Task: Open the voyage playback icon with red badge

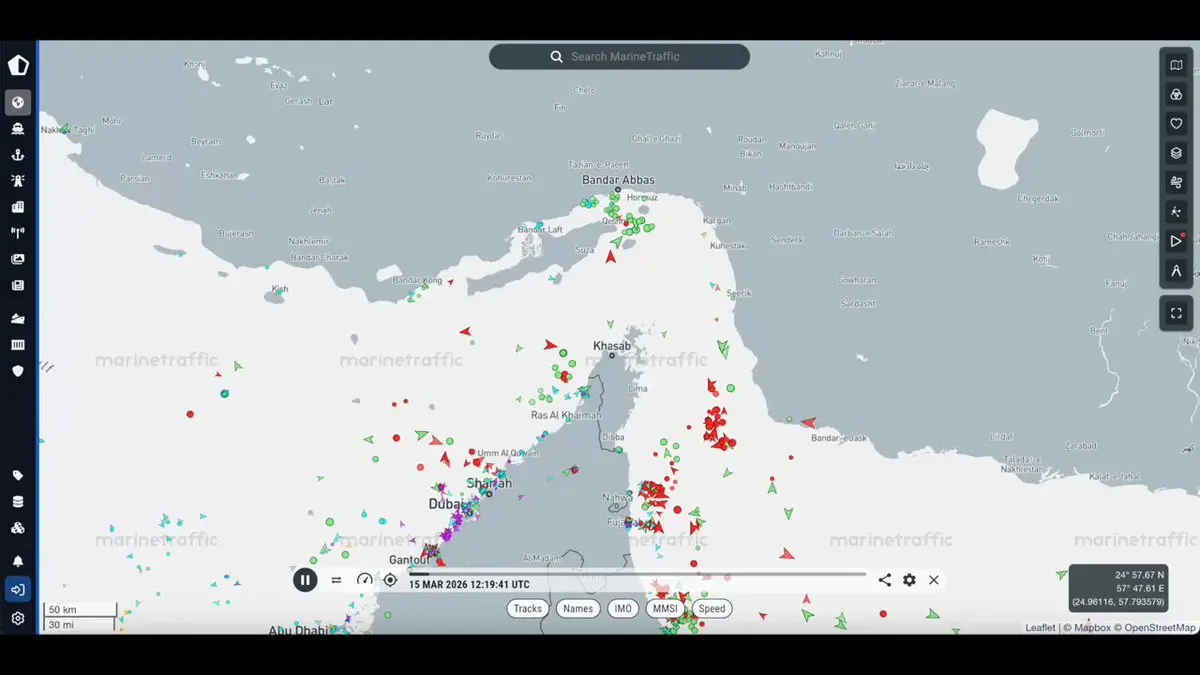Action: 1176,241
